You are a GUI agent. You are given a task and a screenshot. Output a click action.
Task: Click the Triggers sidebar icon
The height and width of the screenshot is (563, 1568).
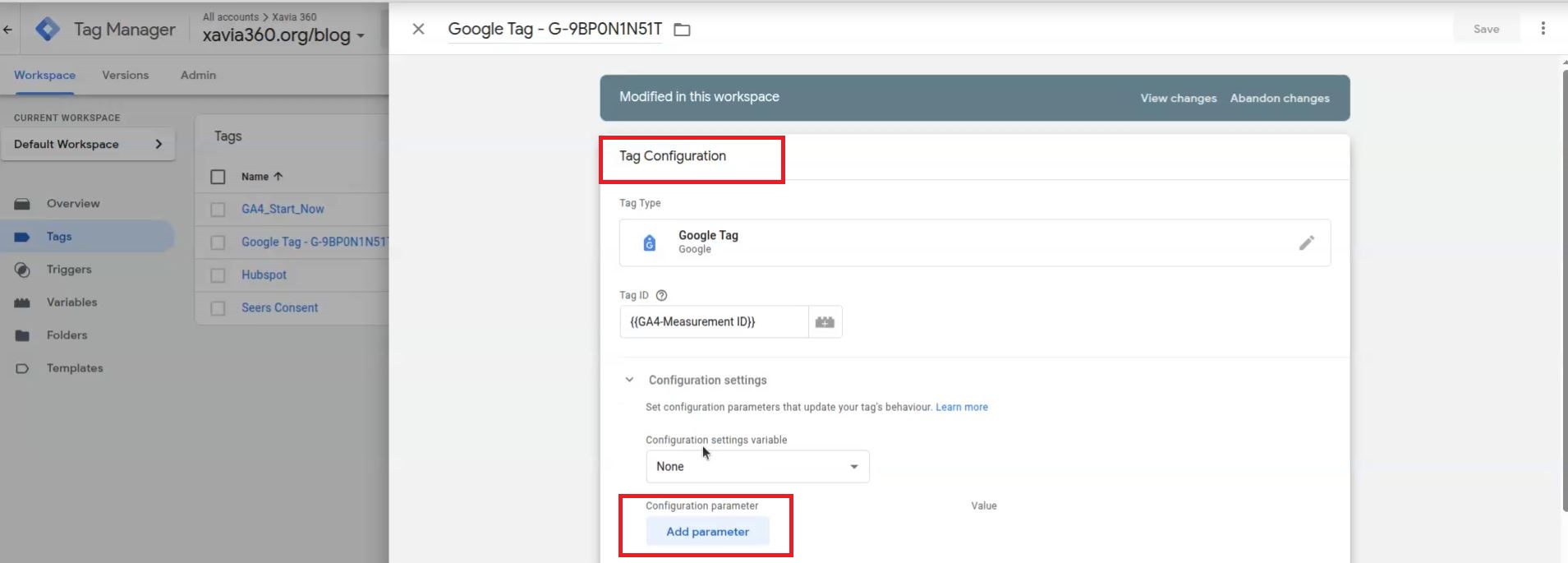tap(22, 270)
